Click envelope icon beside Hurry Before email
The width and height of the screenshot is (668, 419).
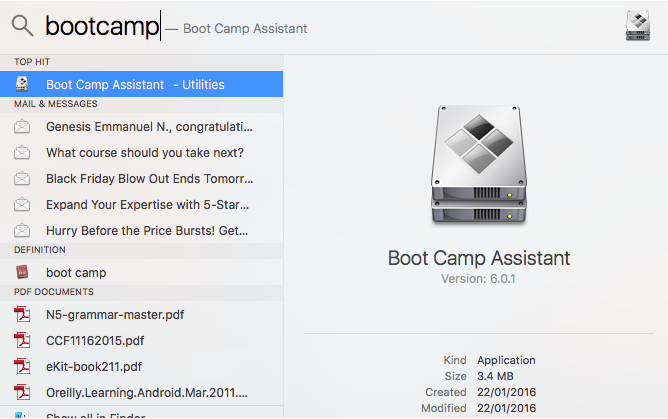click(22, 230)
